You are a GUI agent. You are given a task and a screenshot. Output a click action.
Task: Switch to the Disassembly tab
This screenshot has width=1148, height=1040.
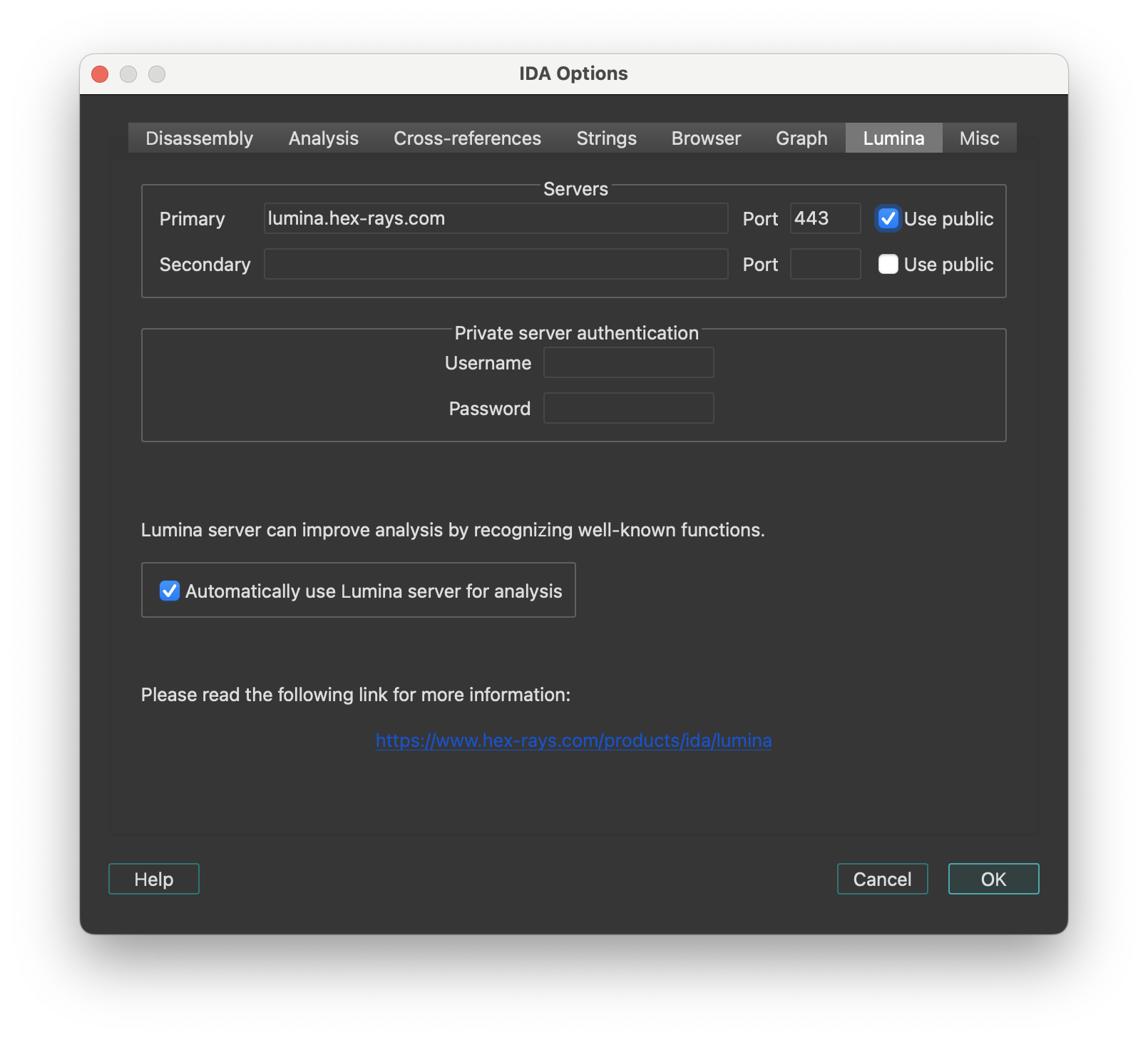(x=199, y=138)
